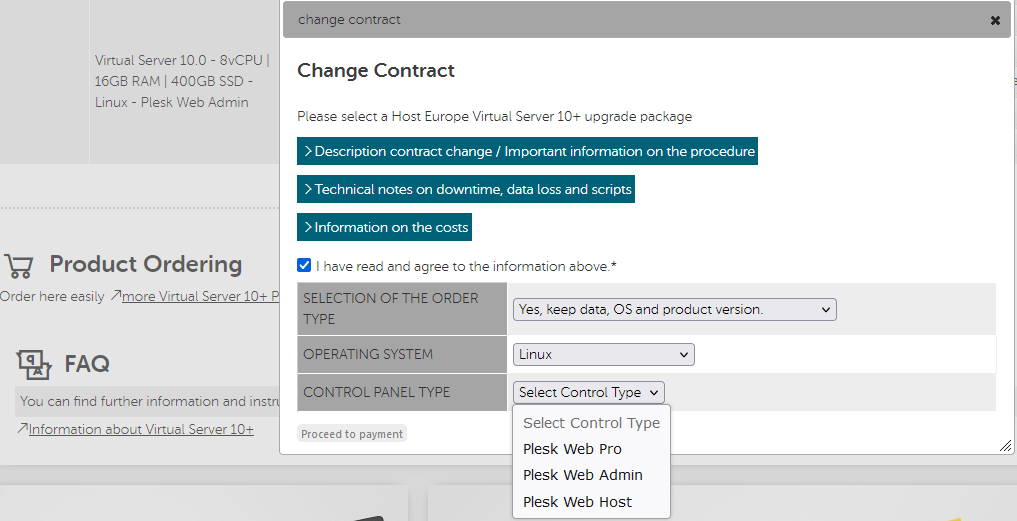1017x521 pixels.
Task: Click the FAQ icon
Action: click(x=33, y=364)
